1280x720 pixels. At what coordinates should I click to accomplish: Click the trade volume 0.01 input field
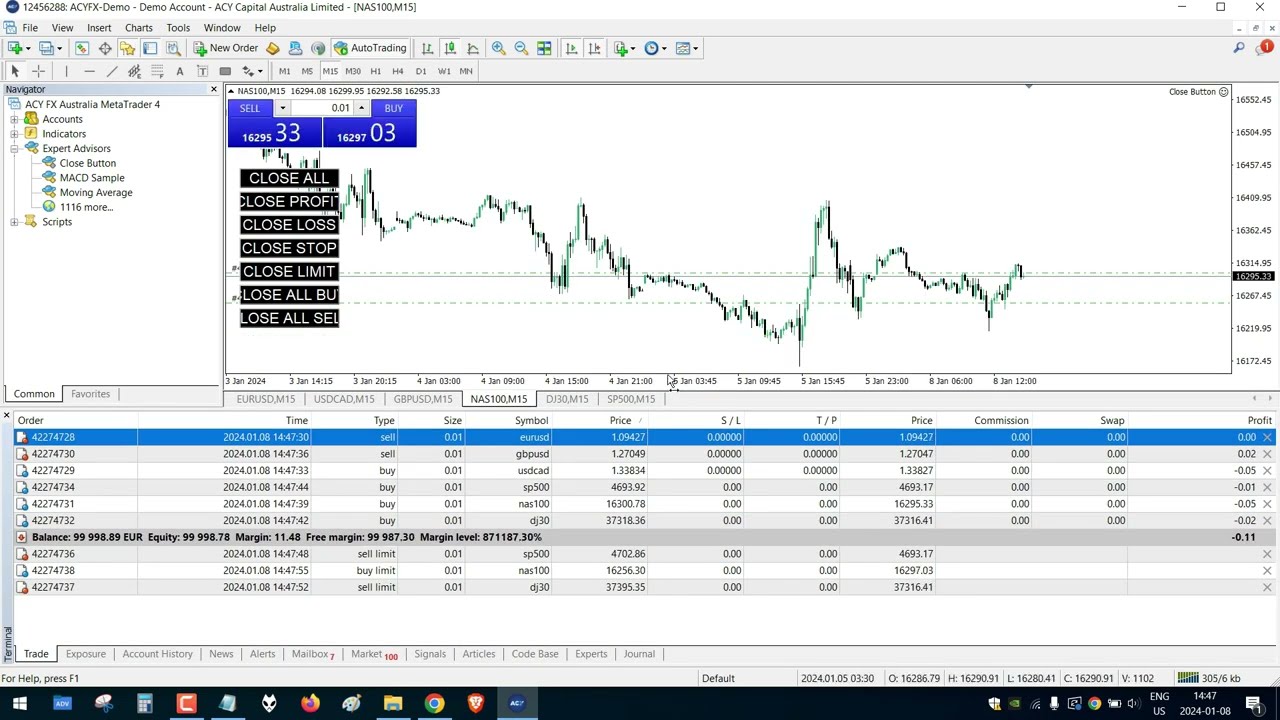point(323,108)
